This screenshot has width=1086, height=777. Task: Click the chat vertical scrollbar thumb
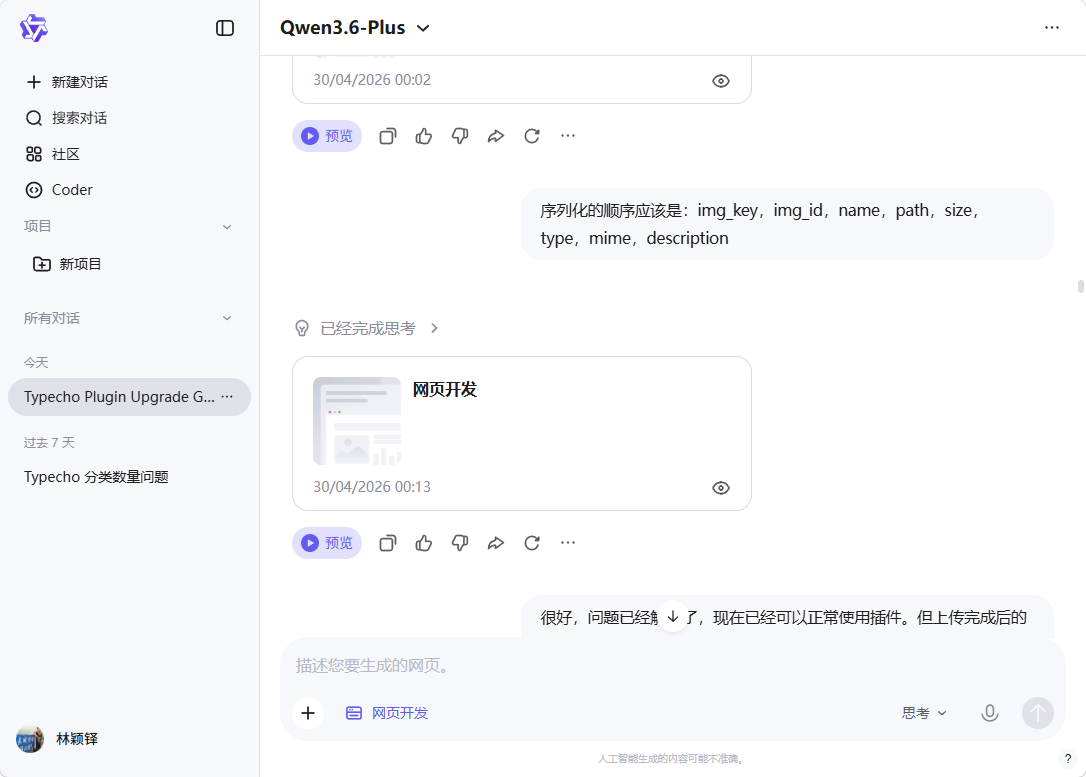1080,287
